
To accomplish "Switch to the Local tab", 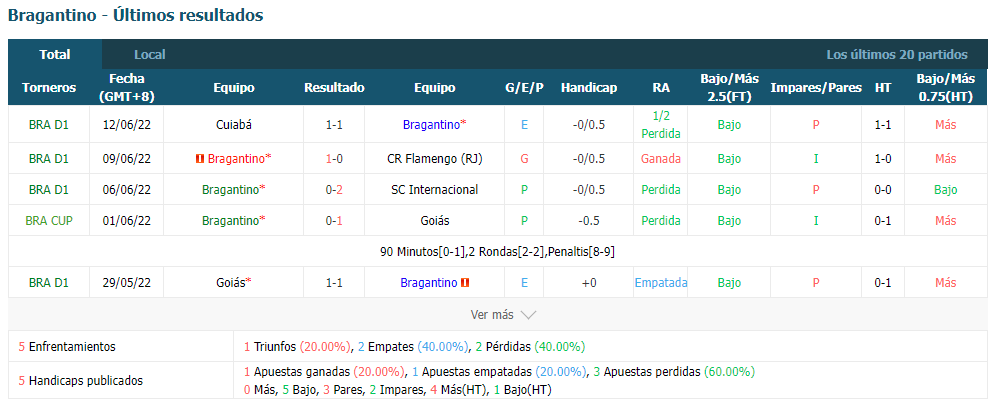I will (150, 55).
